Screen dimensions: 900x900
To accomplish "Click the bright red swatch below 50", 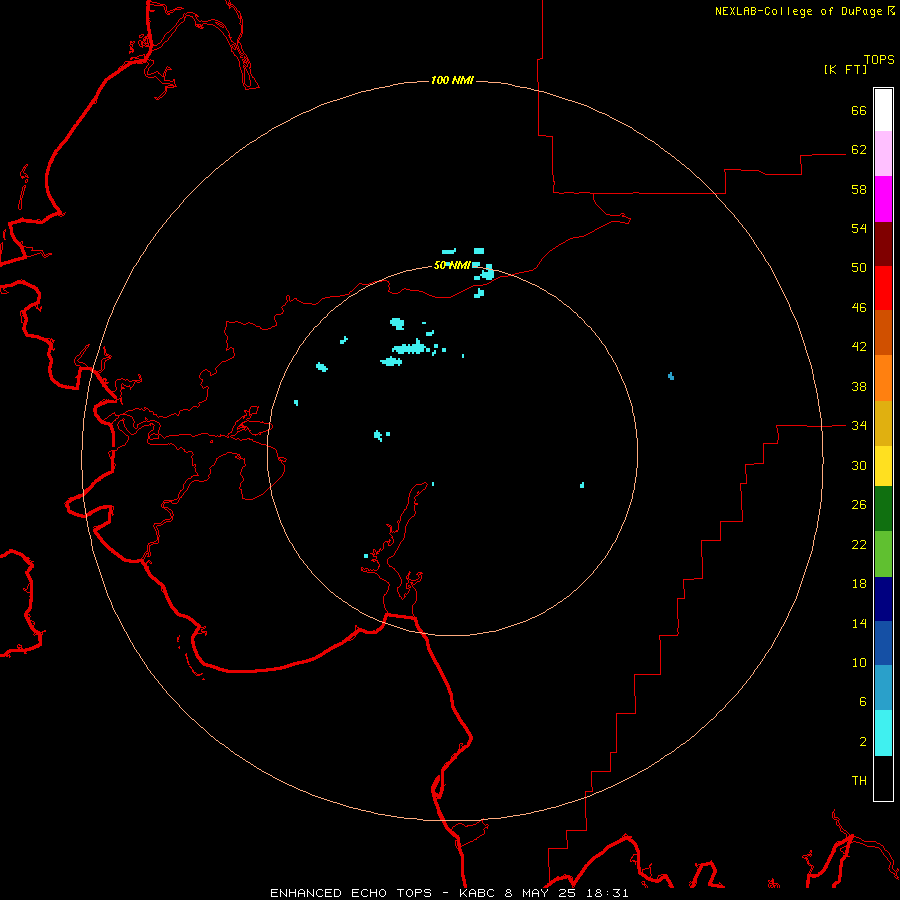I will pyautogui.click(x=883, y=288).
